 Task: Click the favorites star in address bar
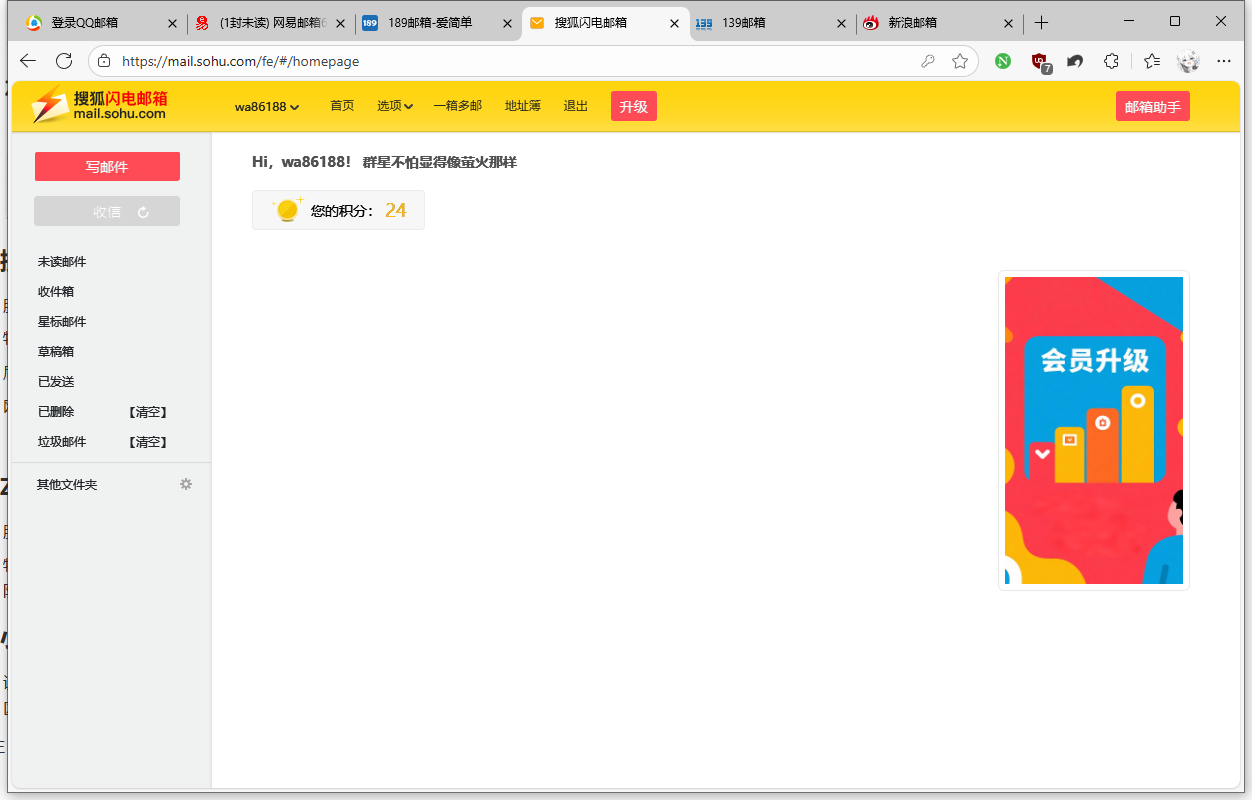[x=960, y=61]
